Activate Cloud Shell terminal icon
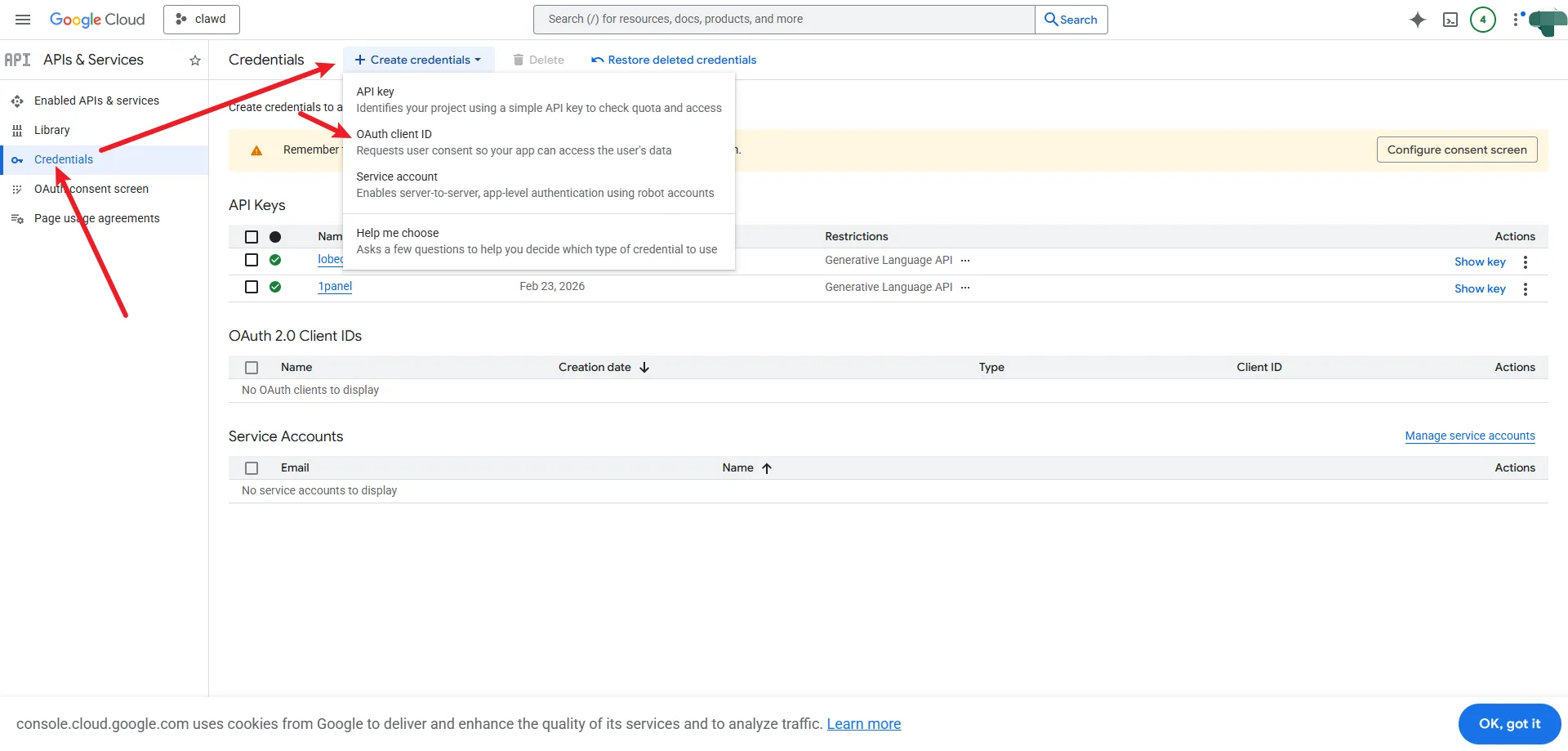 (x=1450, y=20)
